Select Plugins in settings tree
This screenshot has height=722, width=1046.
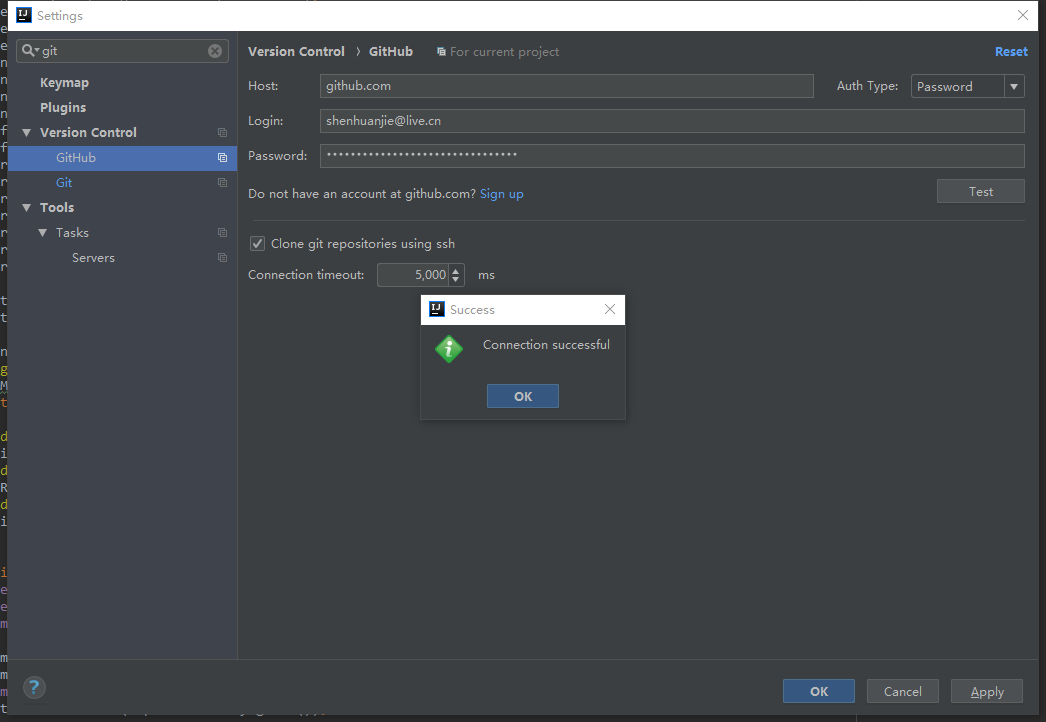tap(63, 107)
